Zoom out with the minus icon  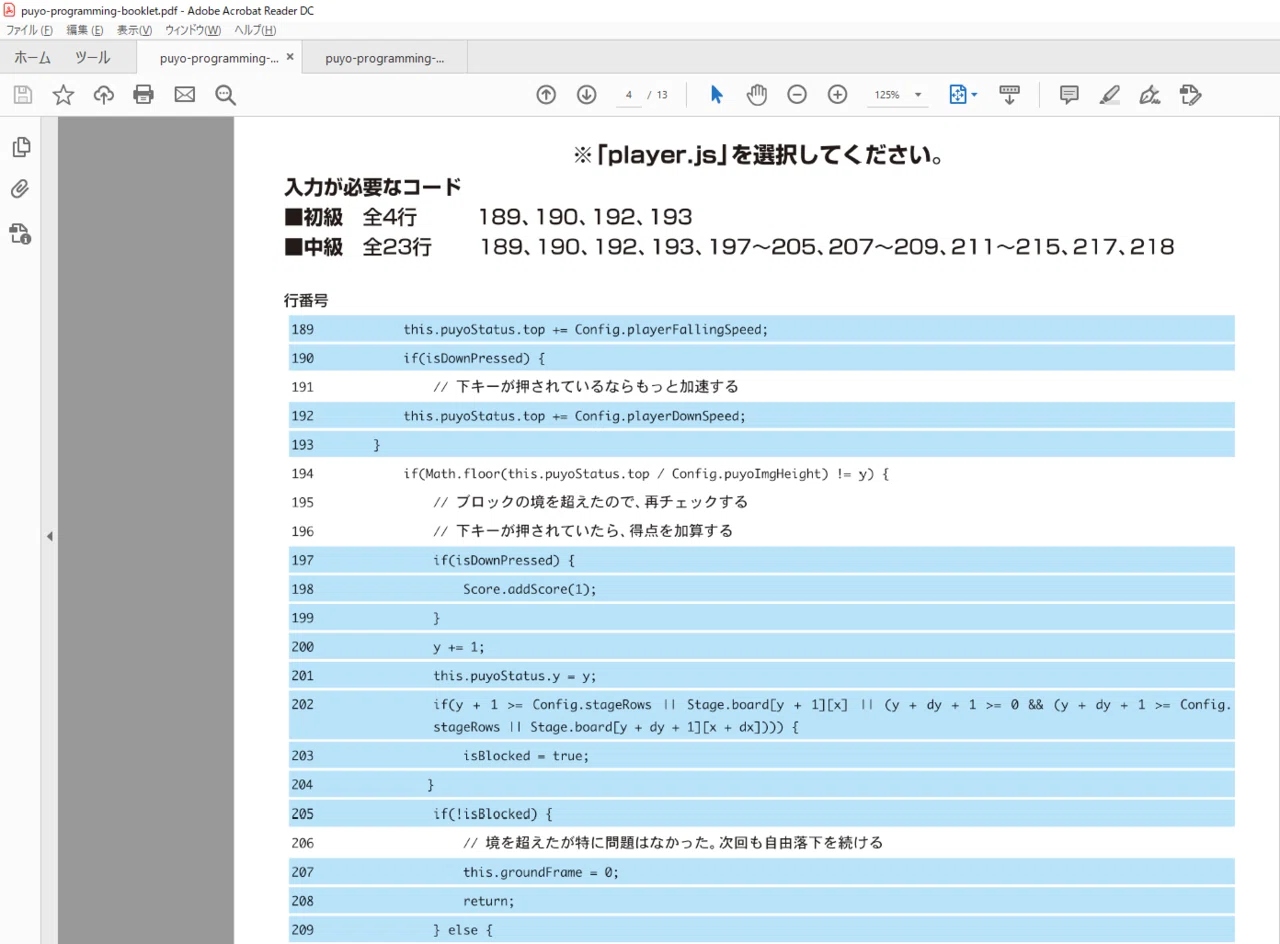click(797, 95)
